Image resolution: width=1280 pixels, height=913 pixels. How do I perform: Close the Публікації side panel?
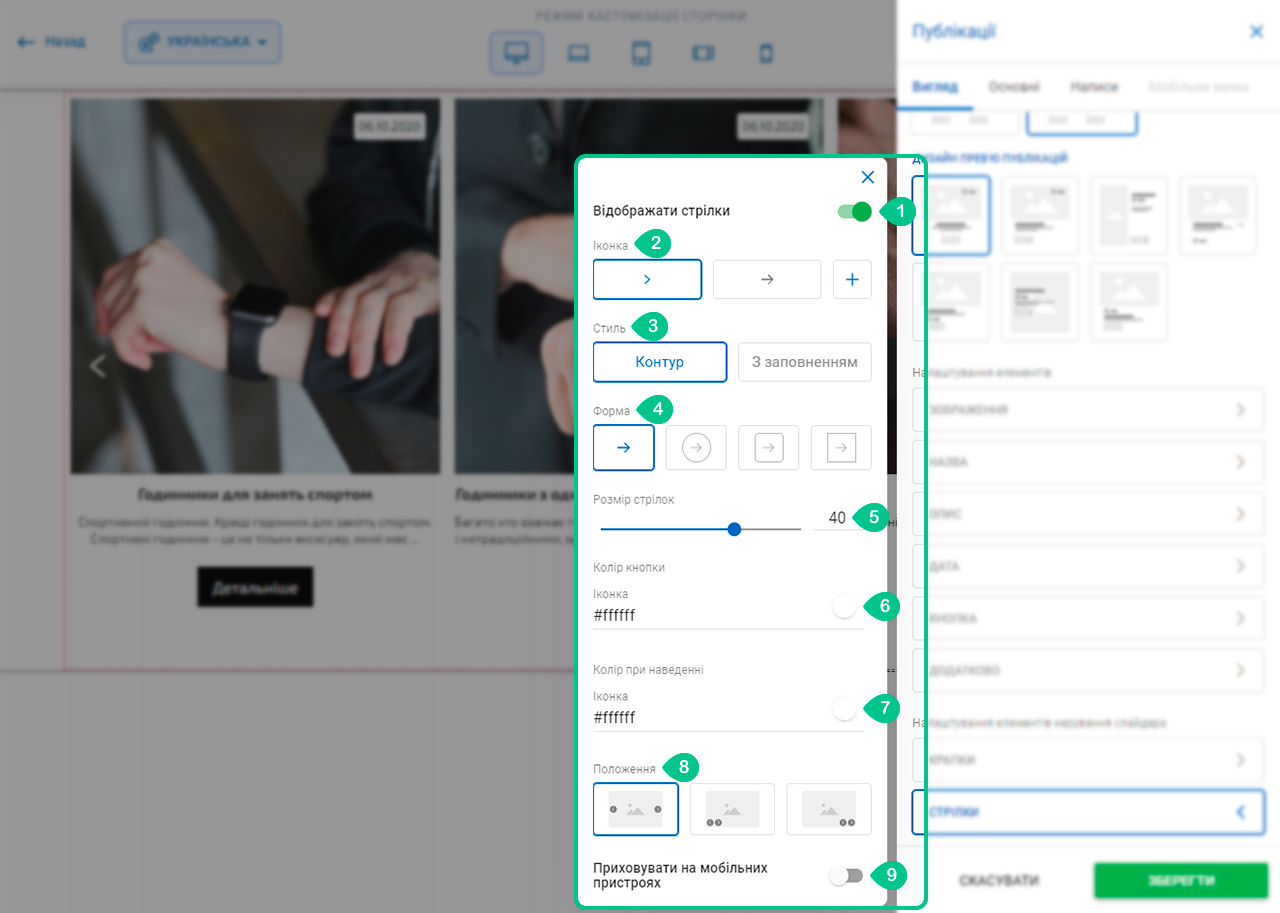1257,32
